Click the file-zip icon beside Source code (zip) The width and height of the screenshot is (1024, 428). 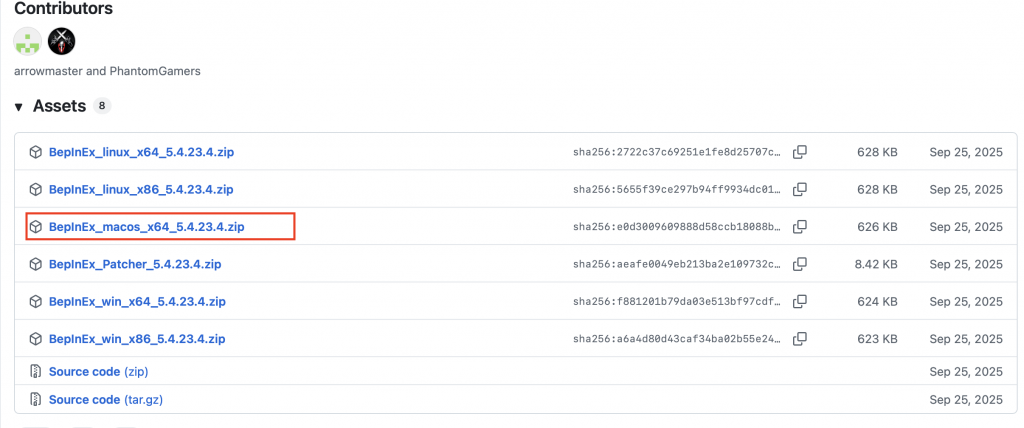pos(35,371)
